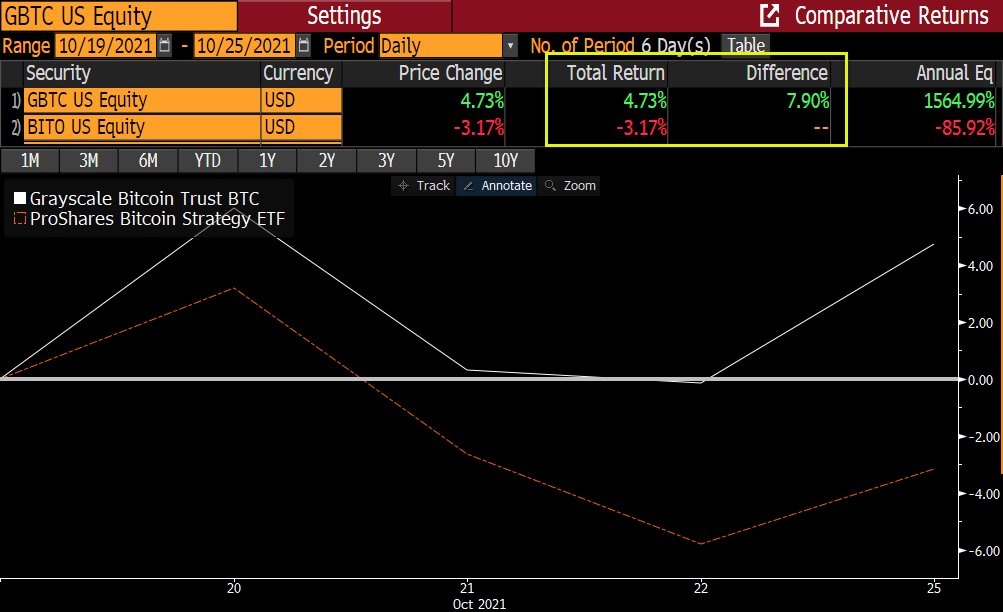Click the 6 Day(s) period count

[x=675, y=45]
